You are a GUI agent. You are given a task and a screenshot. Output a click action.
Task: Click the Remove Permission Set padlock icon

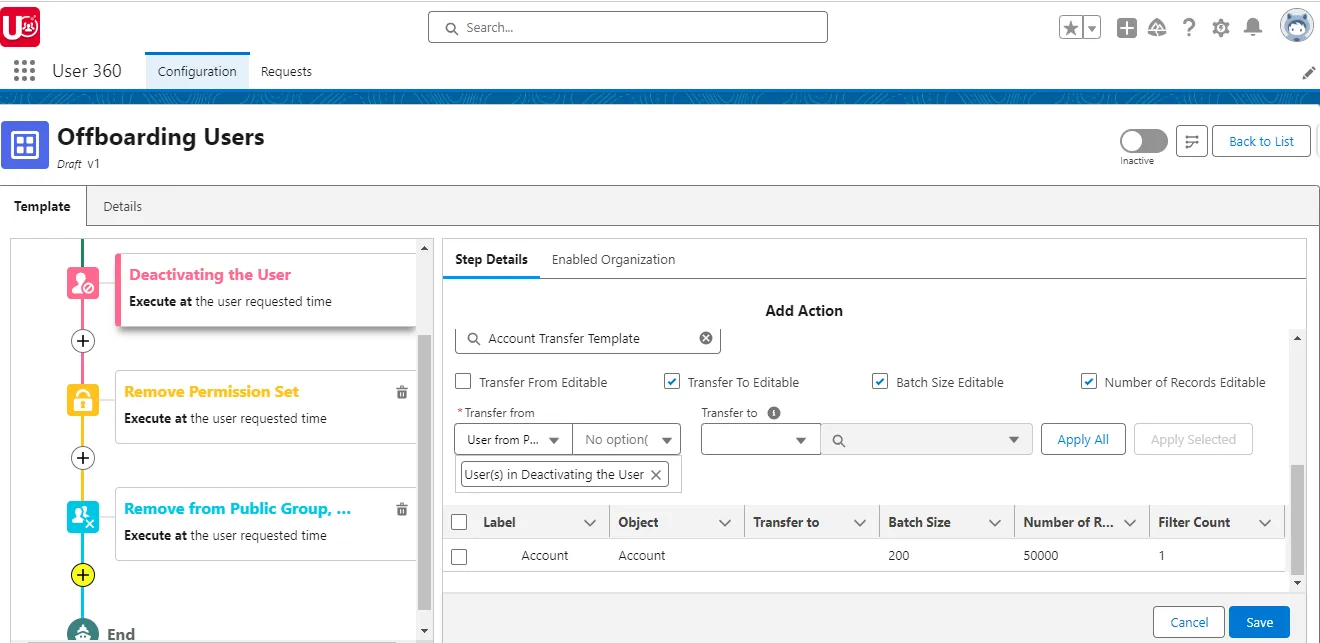[82, 399]
